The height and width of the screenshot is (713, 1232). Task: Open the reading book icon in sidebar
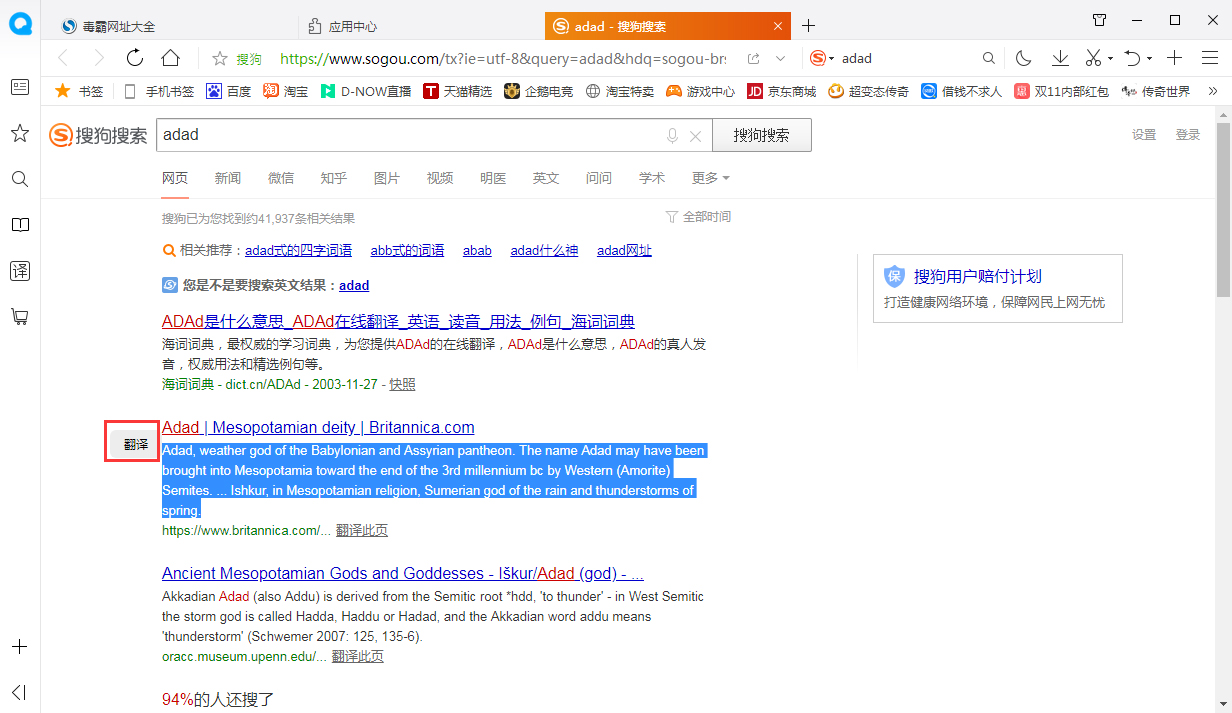pos(20,225)
